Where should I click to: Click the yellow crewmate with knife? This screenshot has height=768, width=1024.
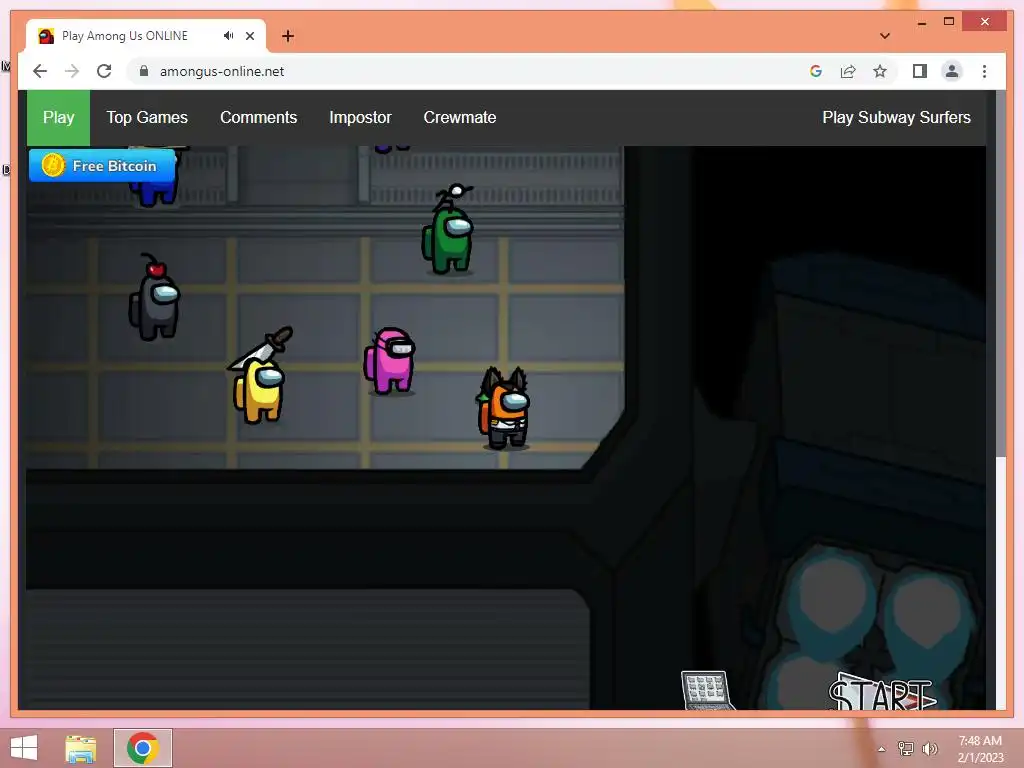tap(261, 376)
